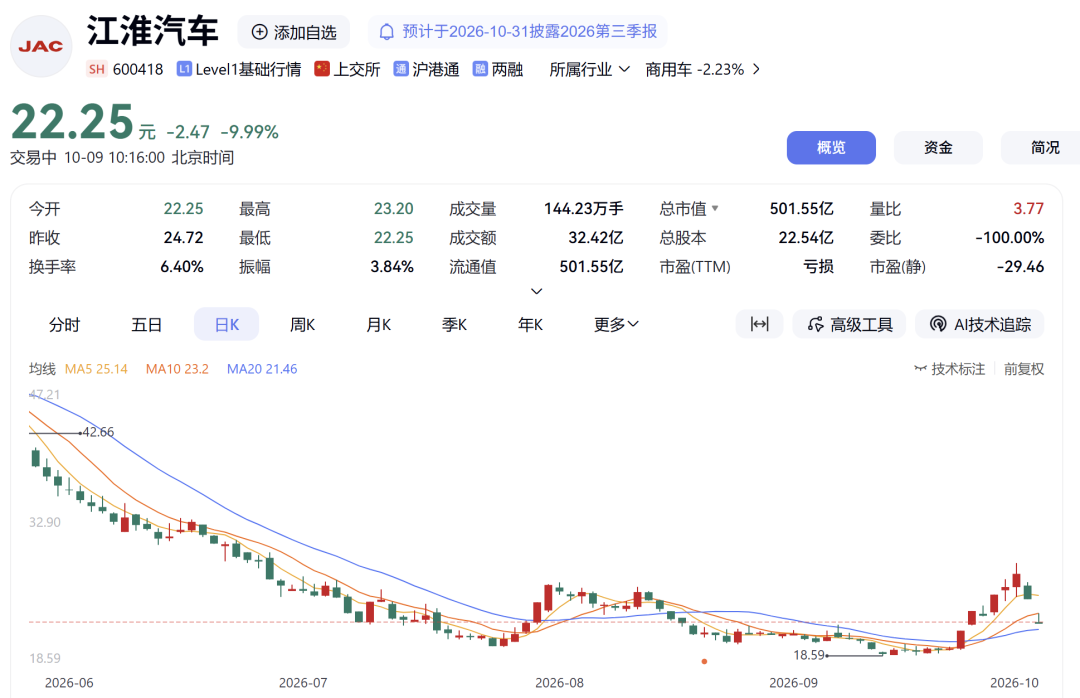Click the 换手率 value 6.40%
The image size is (1080, 698).
coord(182,267)
